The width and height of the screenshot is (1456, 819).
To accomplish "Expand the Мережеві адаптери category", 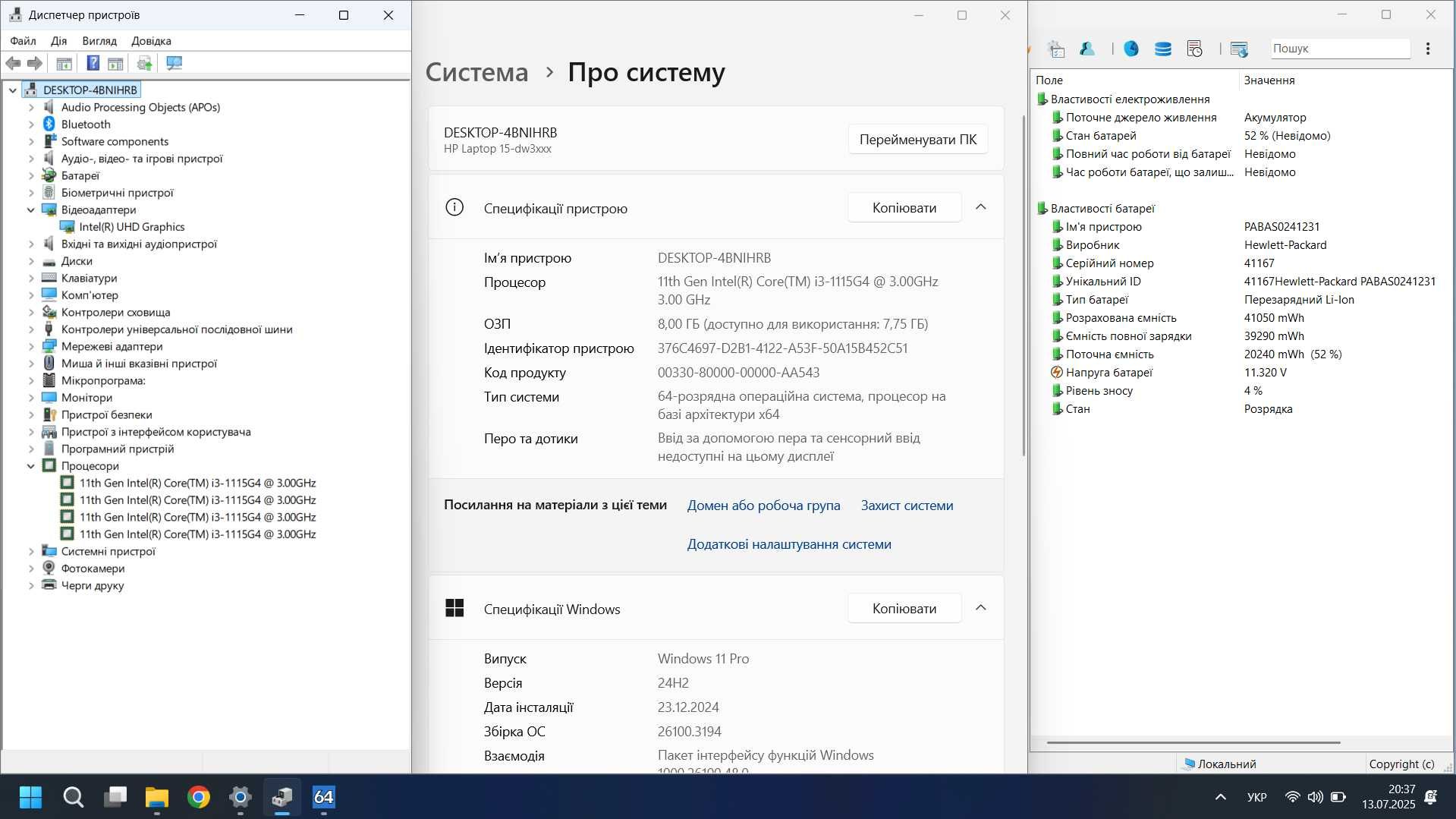I will 31,347.
